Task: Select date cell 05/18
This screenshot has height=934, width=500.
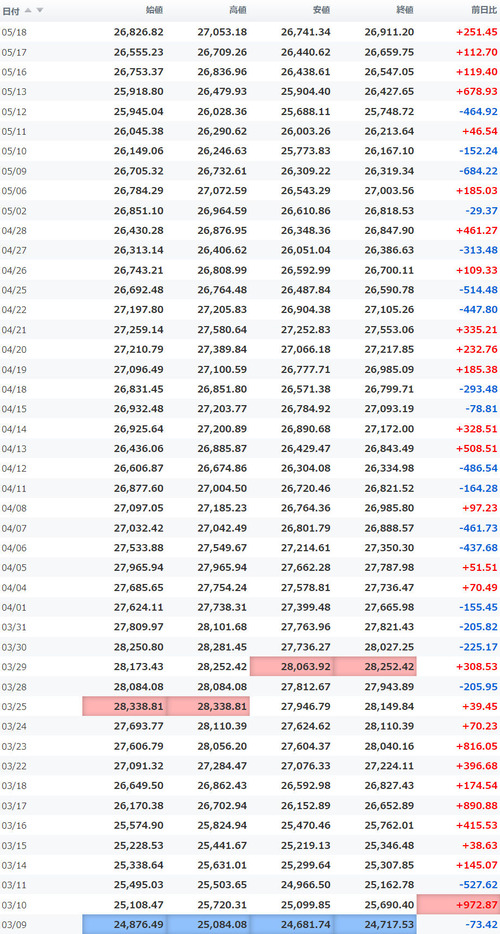Action: coord(14,32)
